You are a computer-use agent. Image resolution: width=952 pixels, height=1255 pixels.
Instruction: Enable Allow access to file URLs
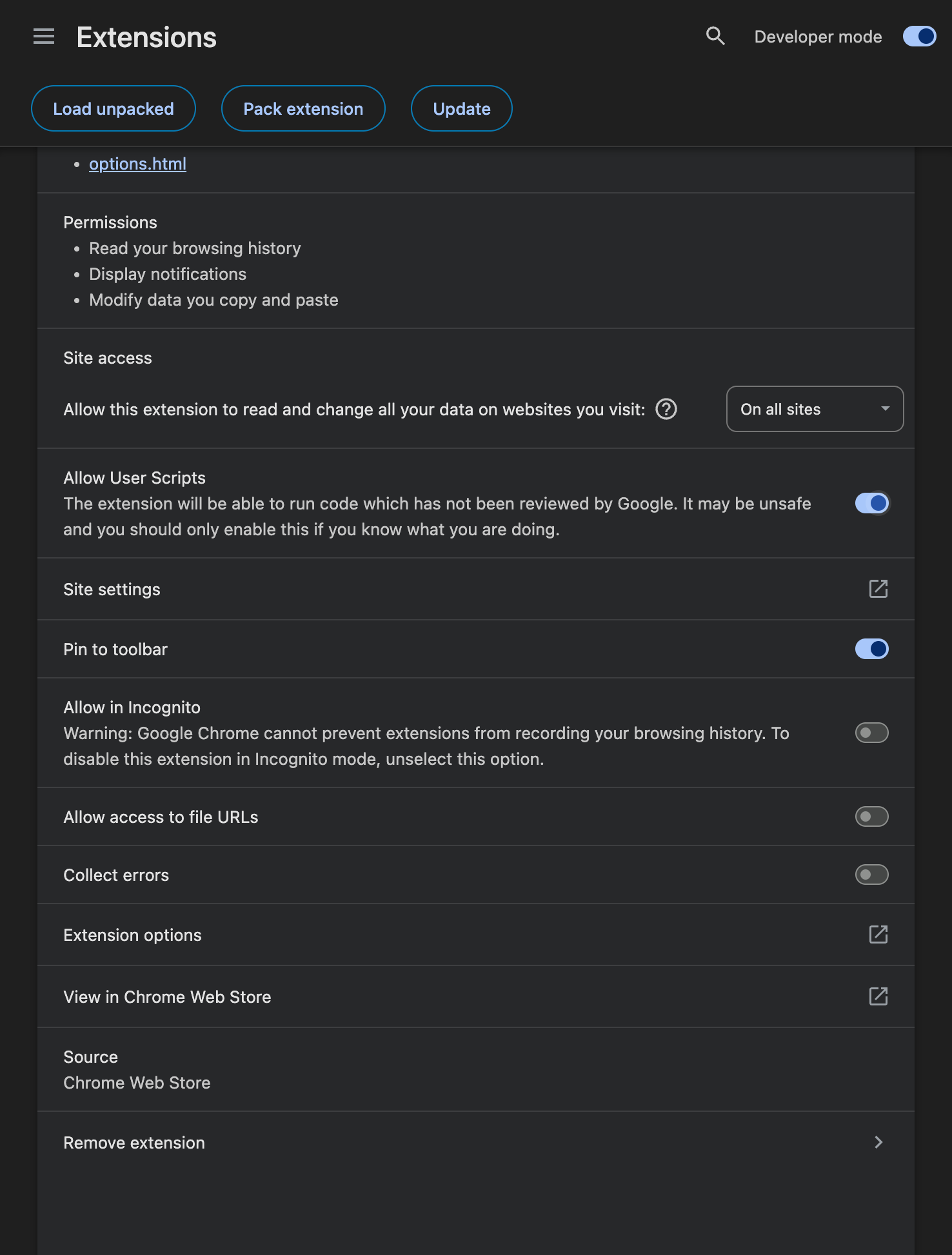pyautogui.click(x=872, y=816)
